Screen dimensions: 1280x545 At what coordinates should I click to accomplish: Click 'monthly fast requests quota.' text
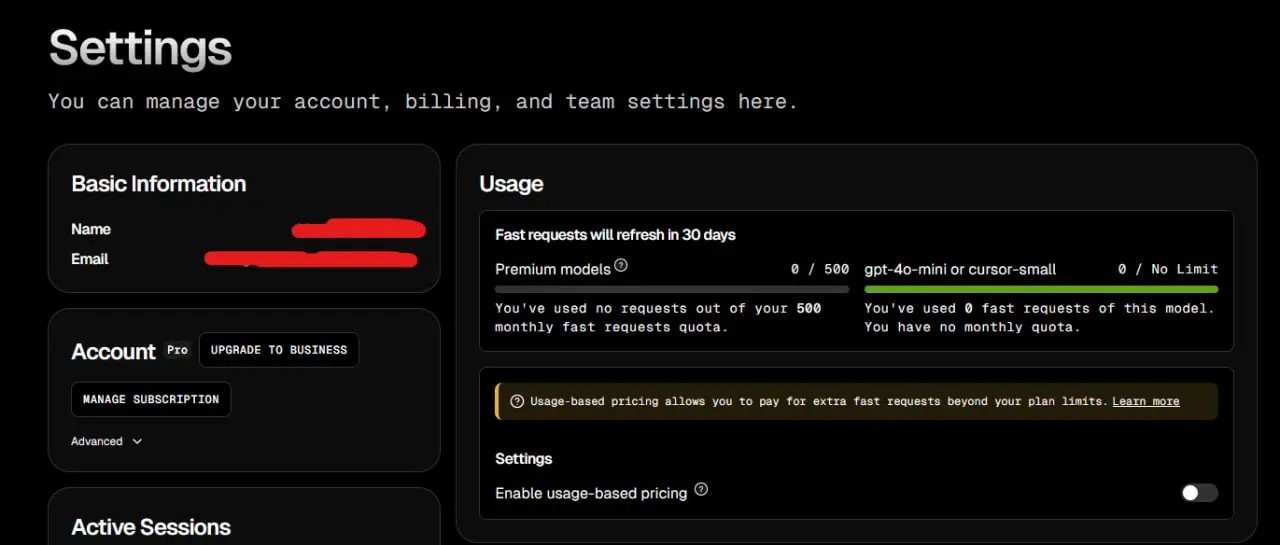pos(611,327)
